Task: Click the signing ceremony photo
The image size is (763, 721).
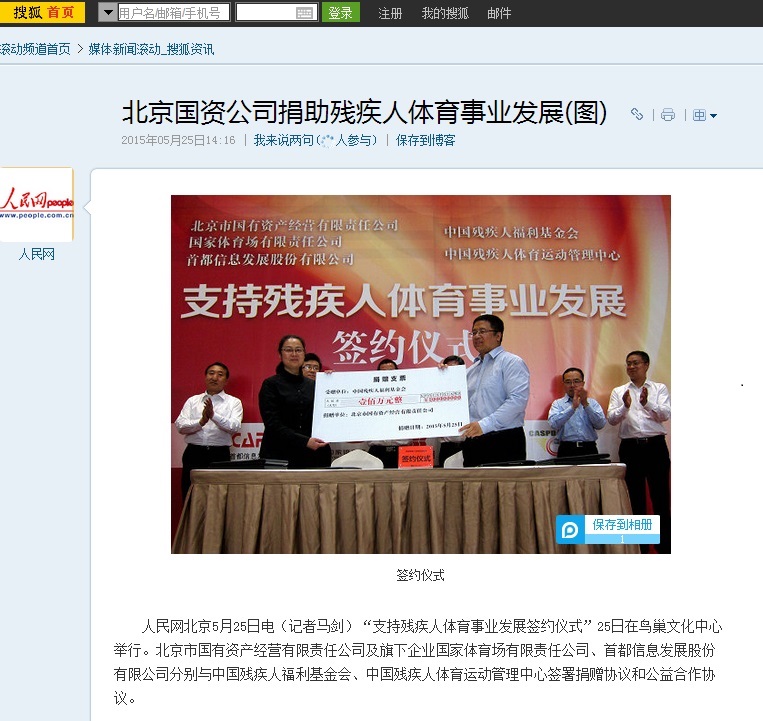Action: coord(421,375)
